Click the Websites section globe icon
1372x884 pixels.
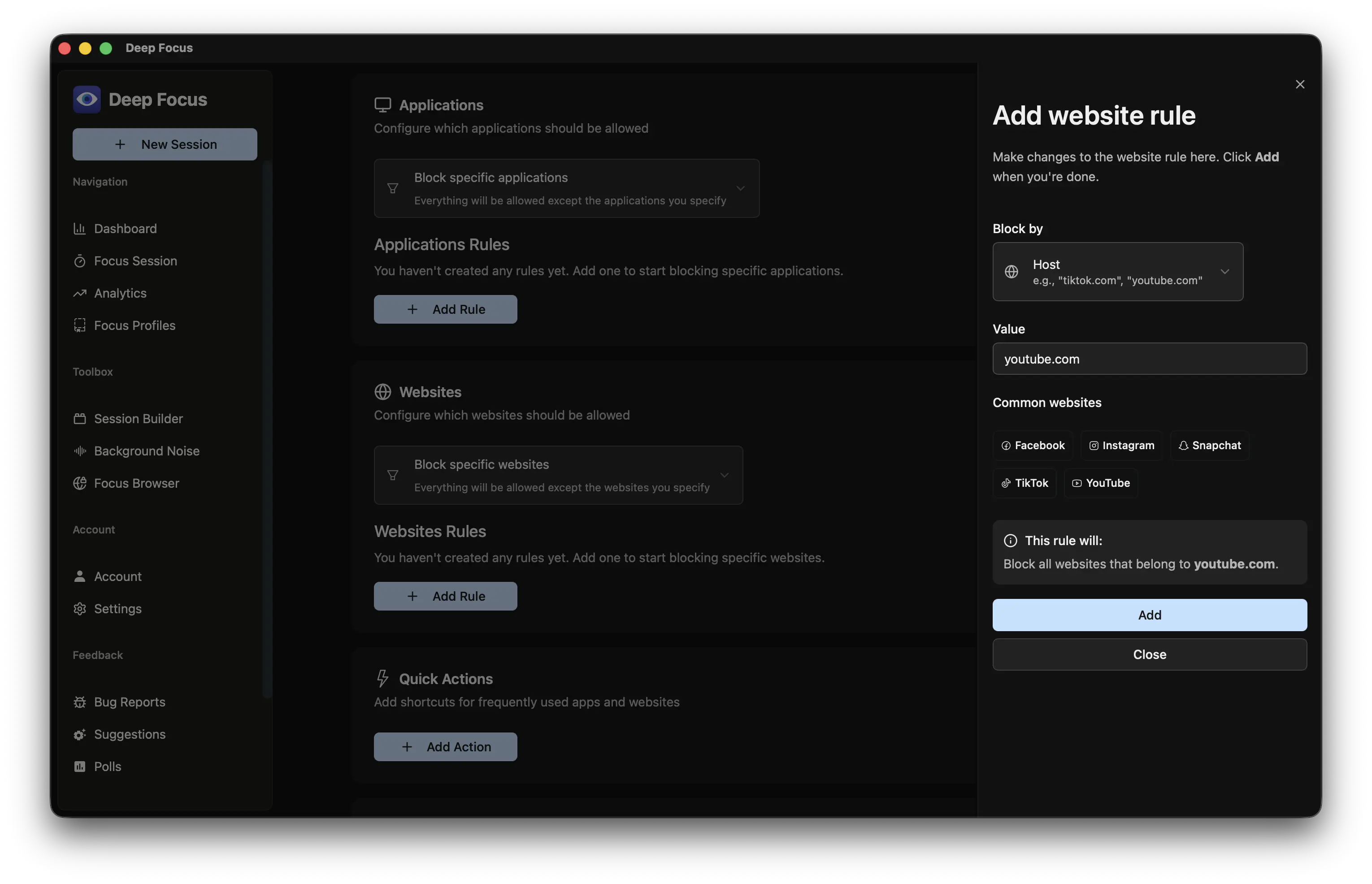tap(382, 392)
